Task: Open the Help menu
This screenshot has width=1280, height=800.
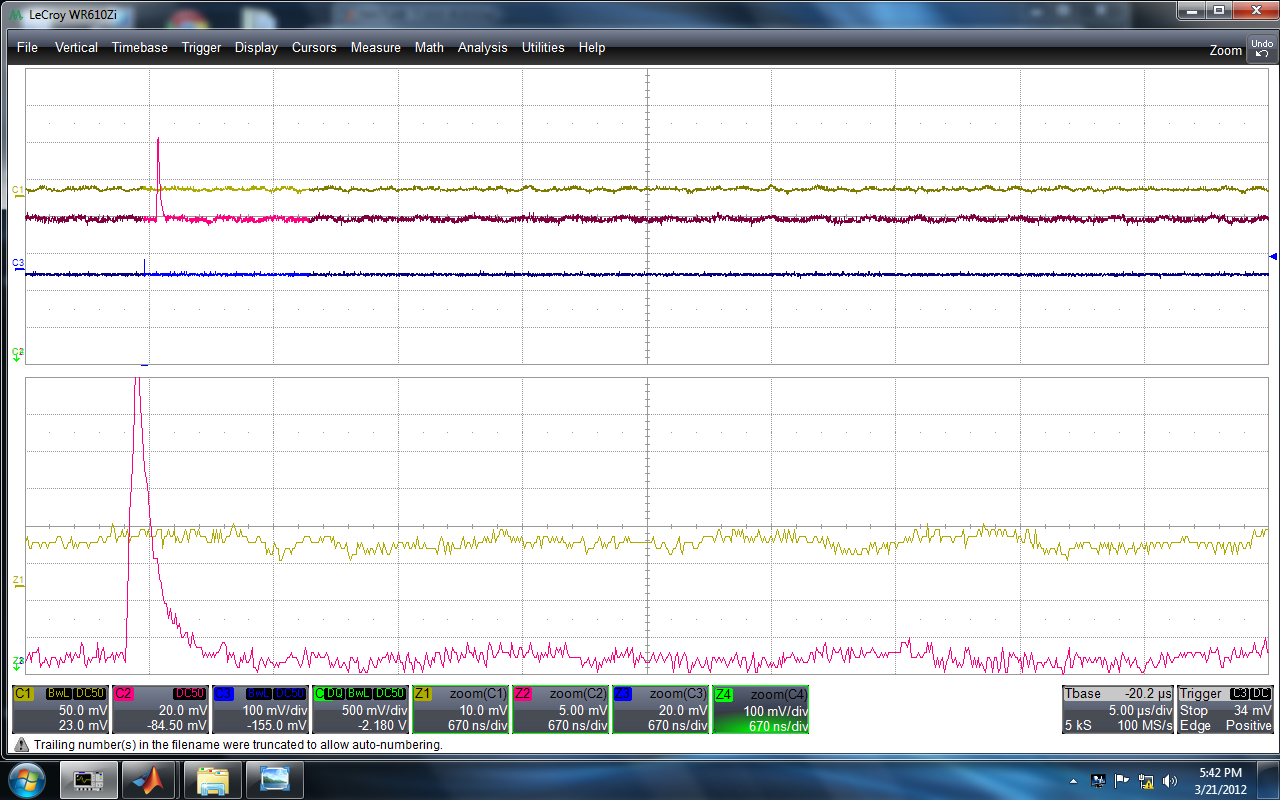Action: tap(592, 47)
